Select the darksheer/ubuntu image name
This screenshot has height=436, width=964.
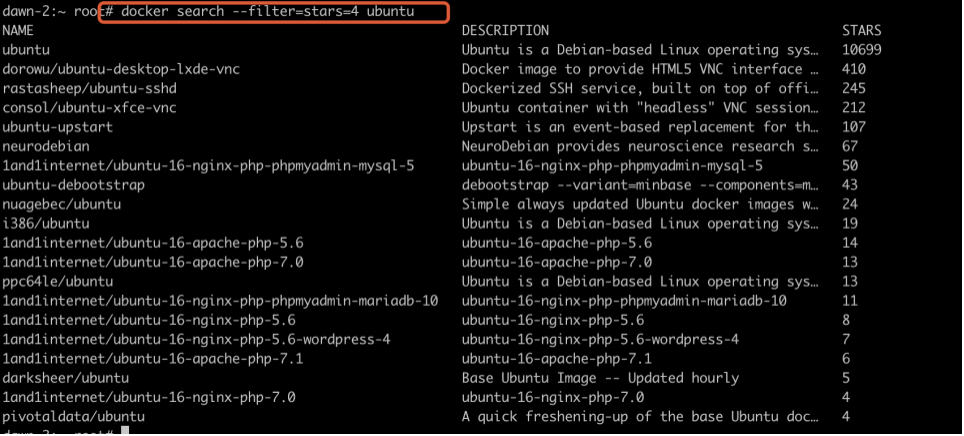(x=65, y=378)
